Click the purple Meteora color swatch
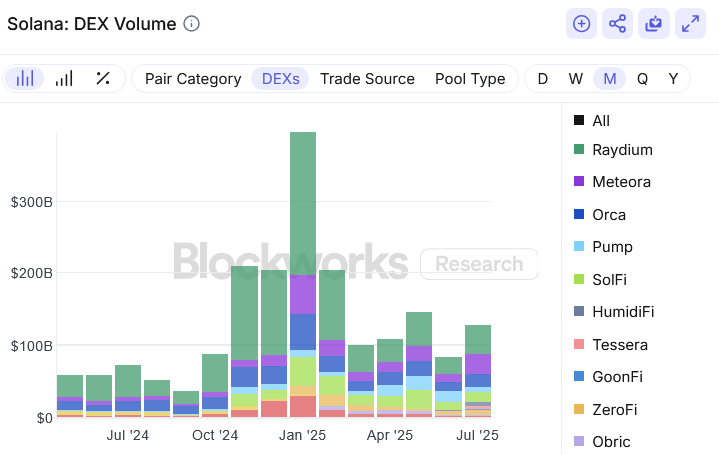Screen dimensions: 719x455 point(579,181)
